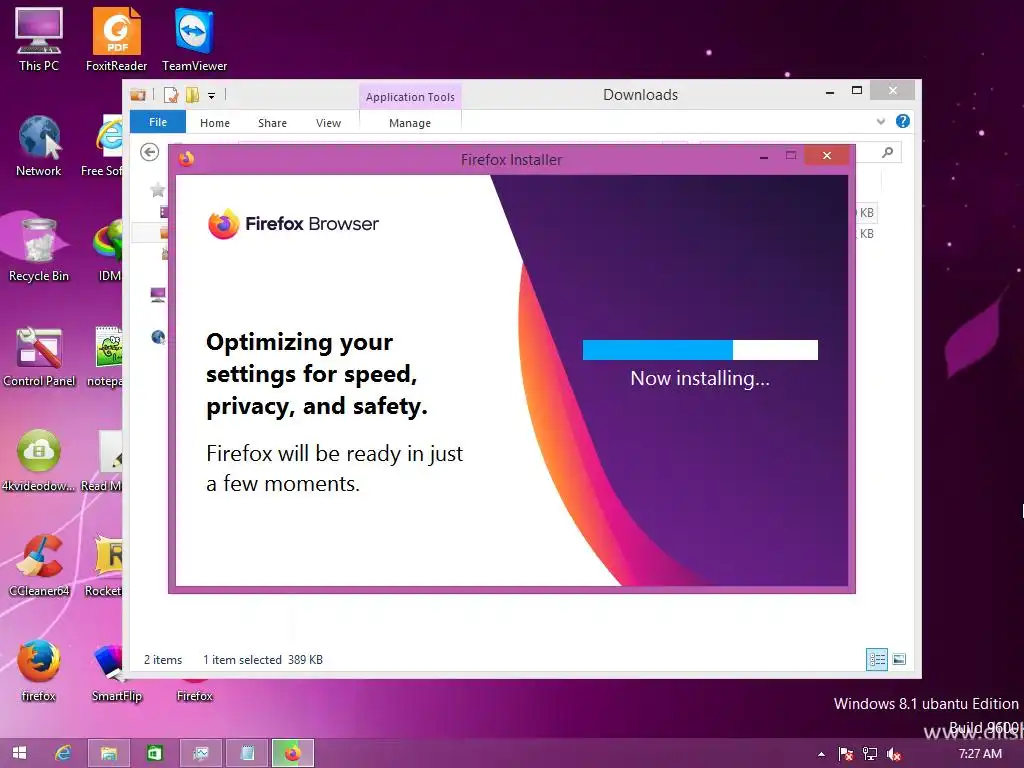Viewport: 1024px width, 768px height.
Task: Click the taskbar clock showing 7:27 AM
Action: pyautogui.click(x=980, y=754)
